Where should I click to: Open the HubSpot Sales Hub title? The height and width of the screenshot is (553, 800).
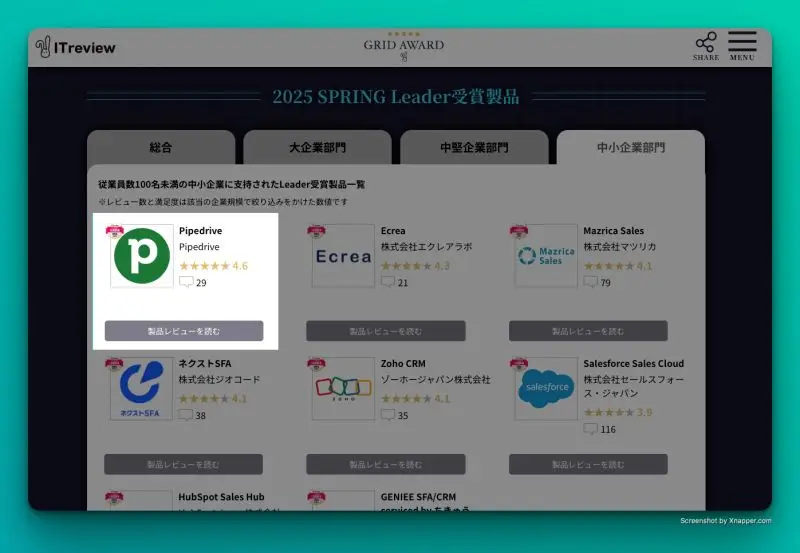(221, 496)
